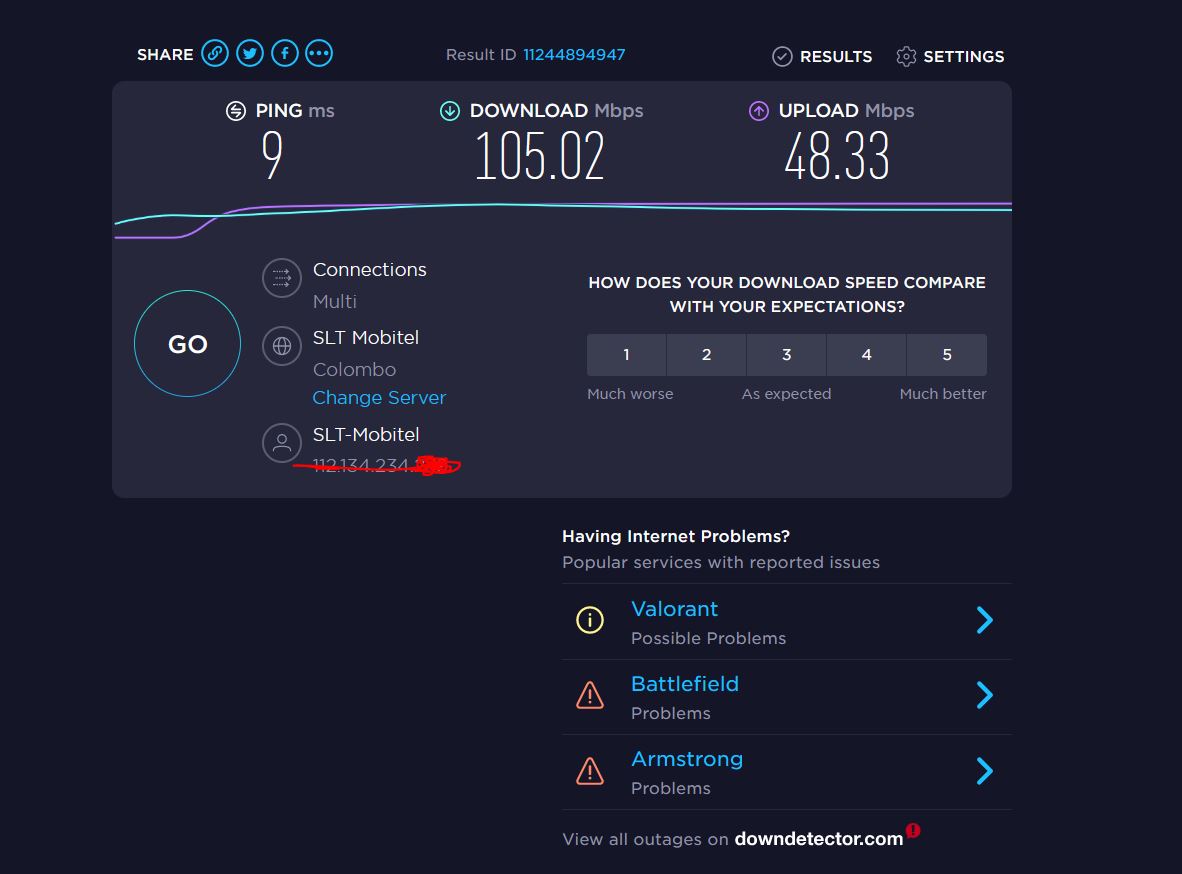Open the Results tab
1182x874 pixels.
point(822,57)
